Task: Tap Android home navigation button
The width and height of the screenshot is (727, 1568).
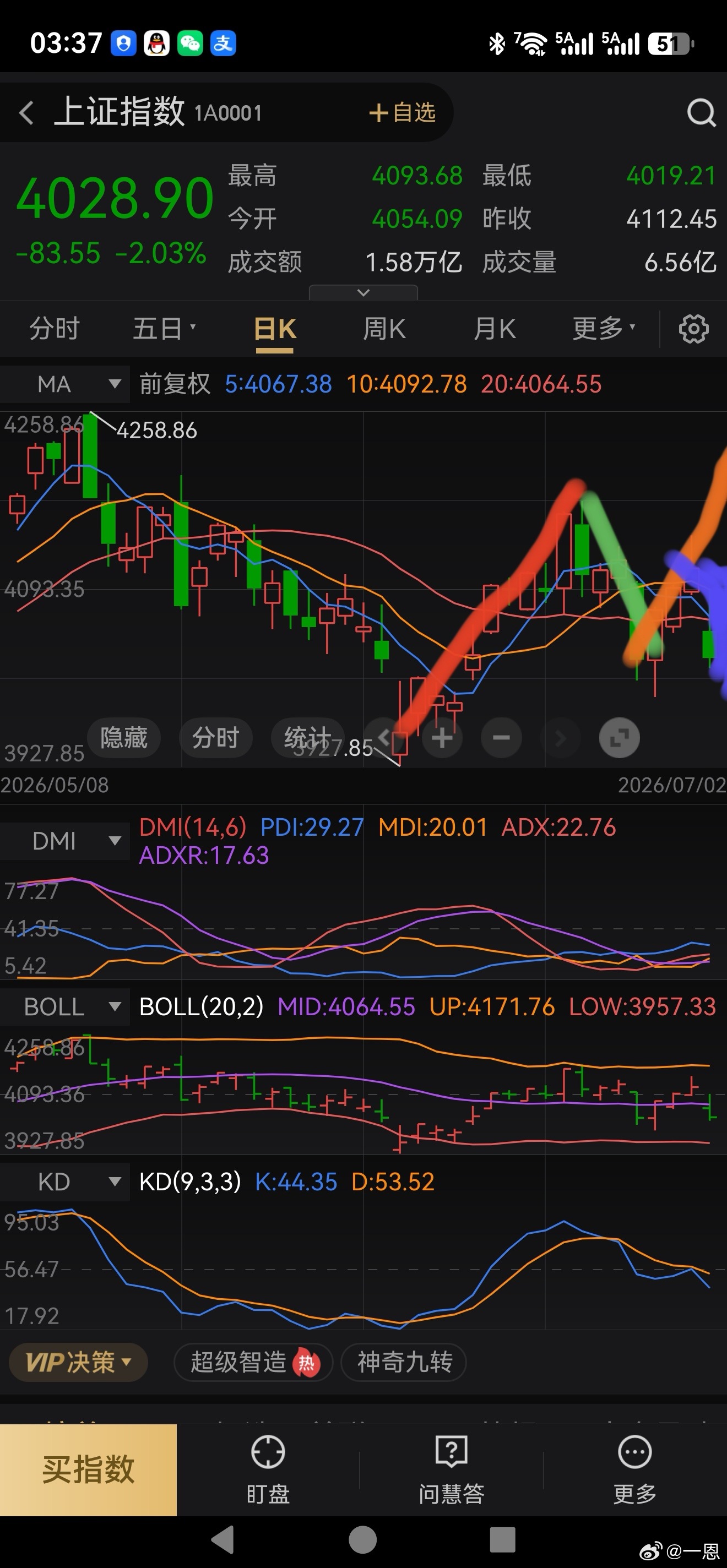Action: 363,1540
